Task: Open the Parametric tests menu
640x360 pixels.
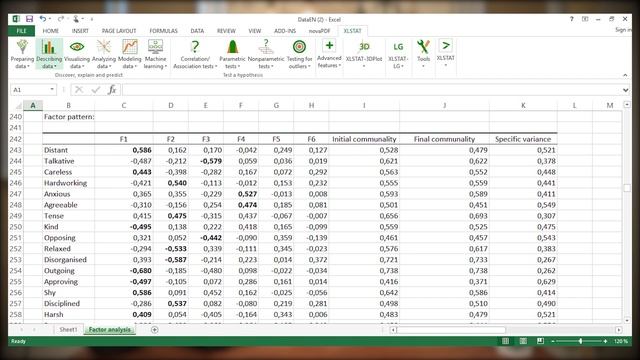Action: [x=232, y=54]
